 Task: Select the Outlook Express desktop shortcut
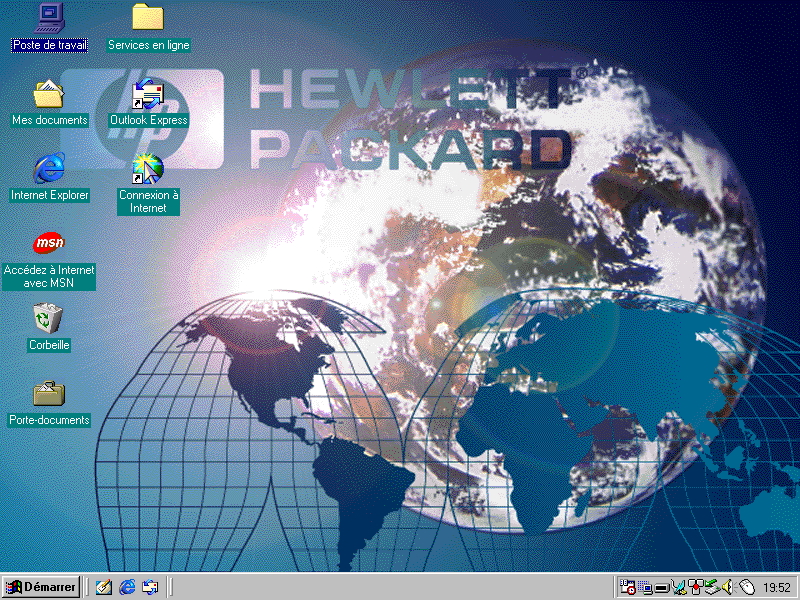[x=148, y=93]
